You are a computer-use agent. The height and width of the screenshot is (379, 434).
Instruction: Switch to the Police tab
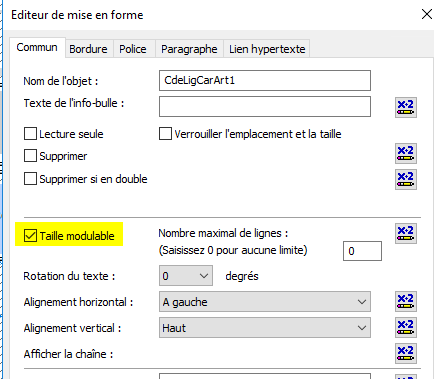133,49
